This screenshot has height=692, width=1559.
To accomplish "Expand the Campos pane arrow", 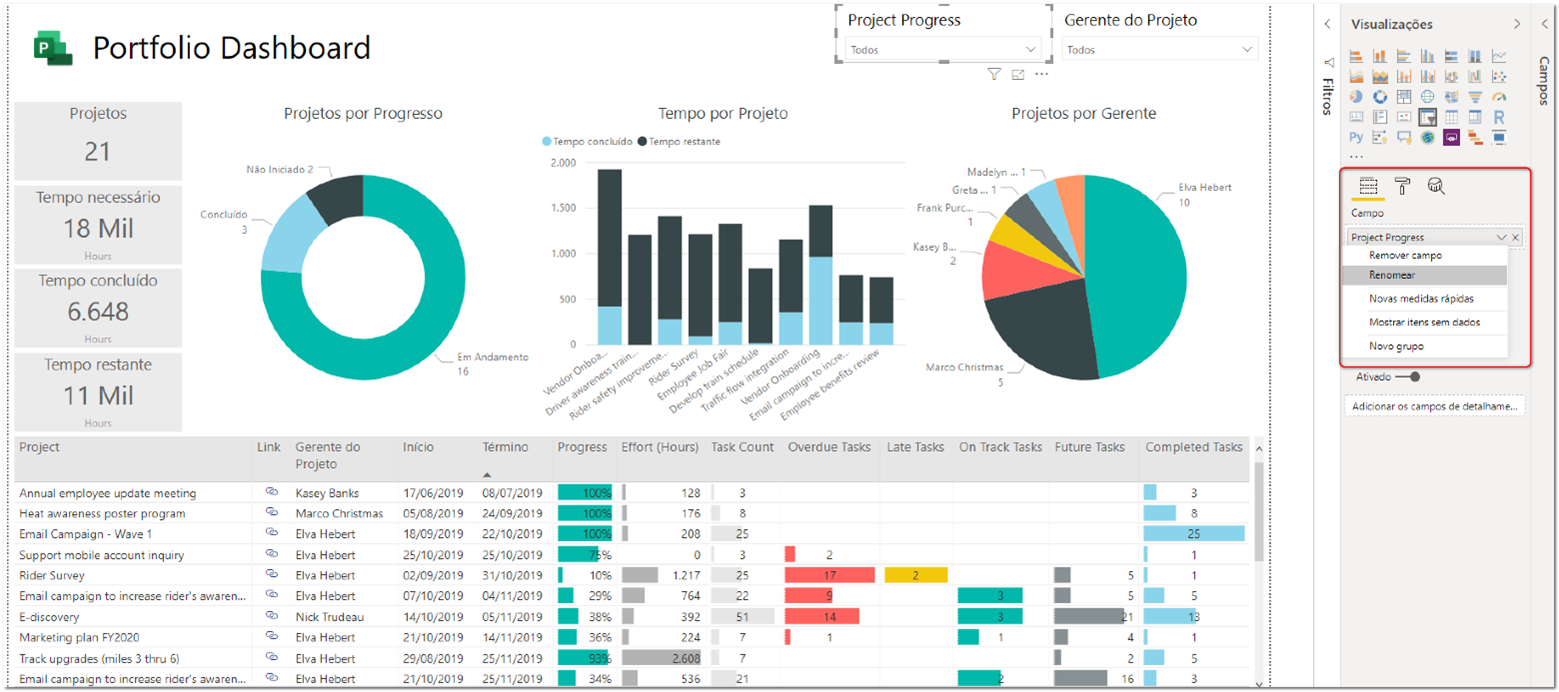I will [x=1544, y=23].
